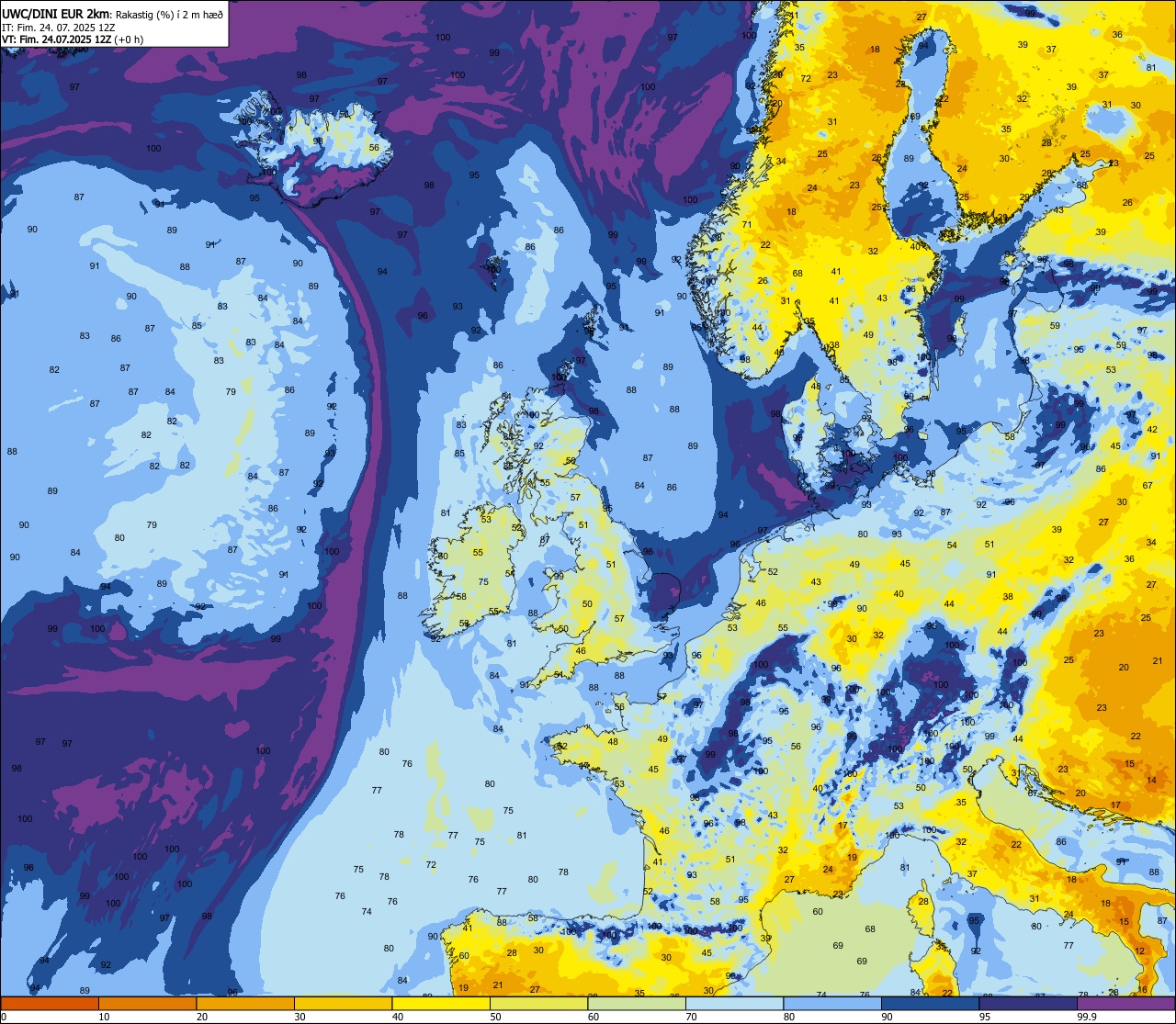Click the "14" humidity value on the map
1176x1024 pixels.
tap(1152, 781)
